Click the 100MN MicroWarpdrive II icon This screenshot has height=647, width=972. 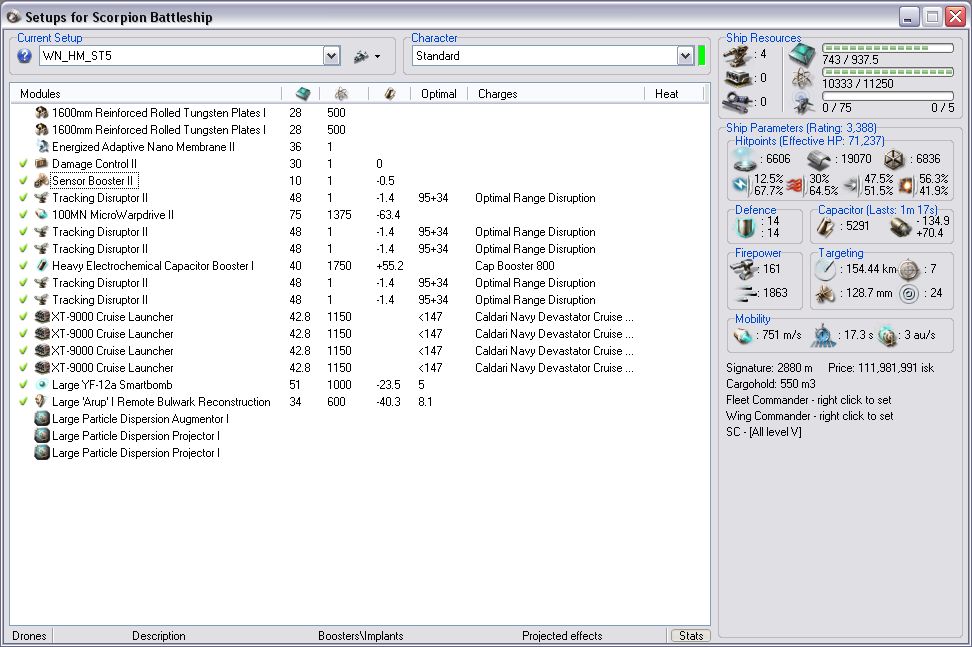(x=42, y=214)
